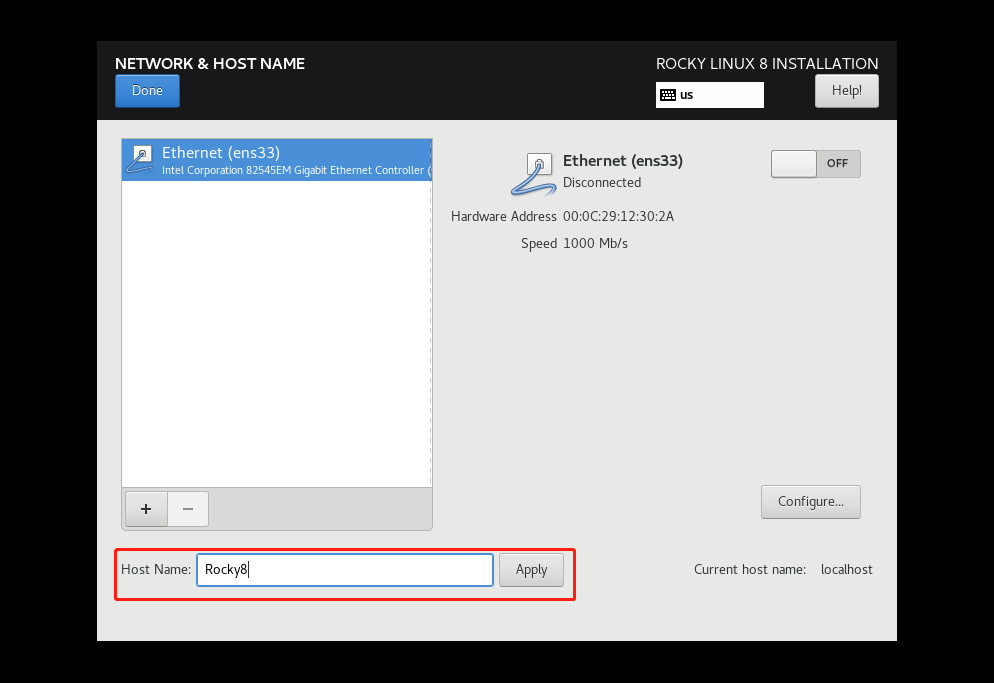Toggle the Ethernet ens33 switch on
Image resolution: width=994 pixels, height=683 pixels.
pyautogui.click(x=815, y=164)
